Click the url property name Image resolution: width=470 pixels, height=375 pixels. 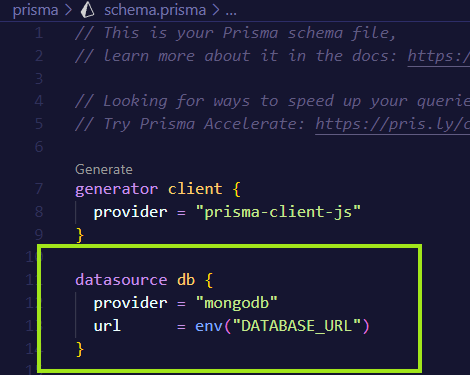point(107,326)
